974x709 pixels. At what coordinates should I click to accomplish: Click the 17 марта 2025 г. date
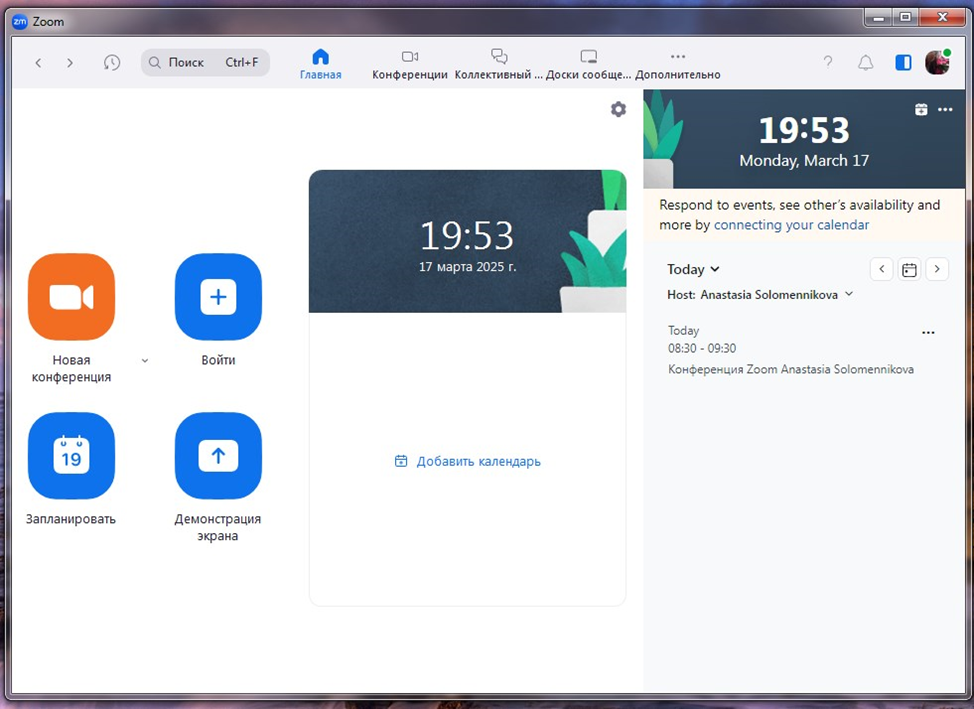(x=468, y=267)
